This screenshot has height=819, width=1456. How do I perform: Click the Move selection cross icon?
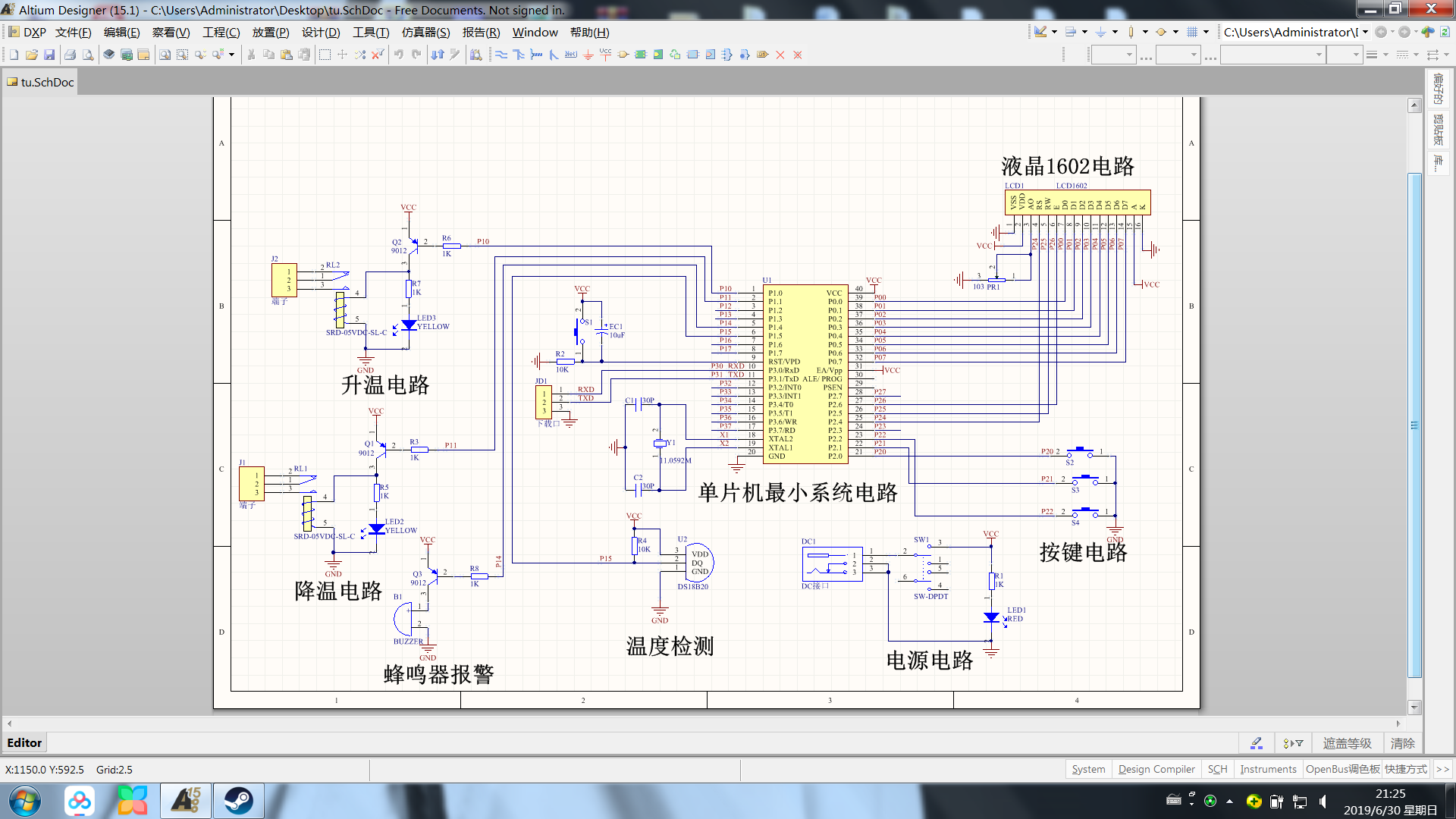pos(342,55)
